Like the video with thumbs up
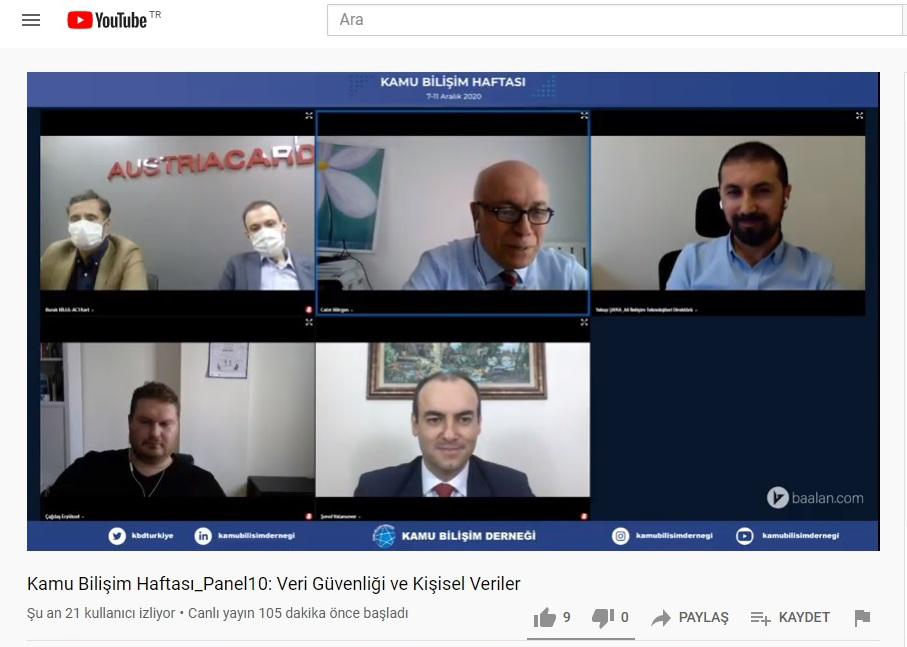 [x=545, y=618]
